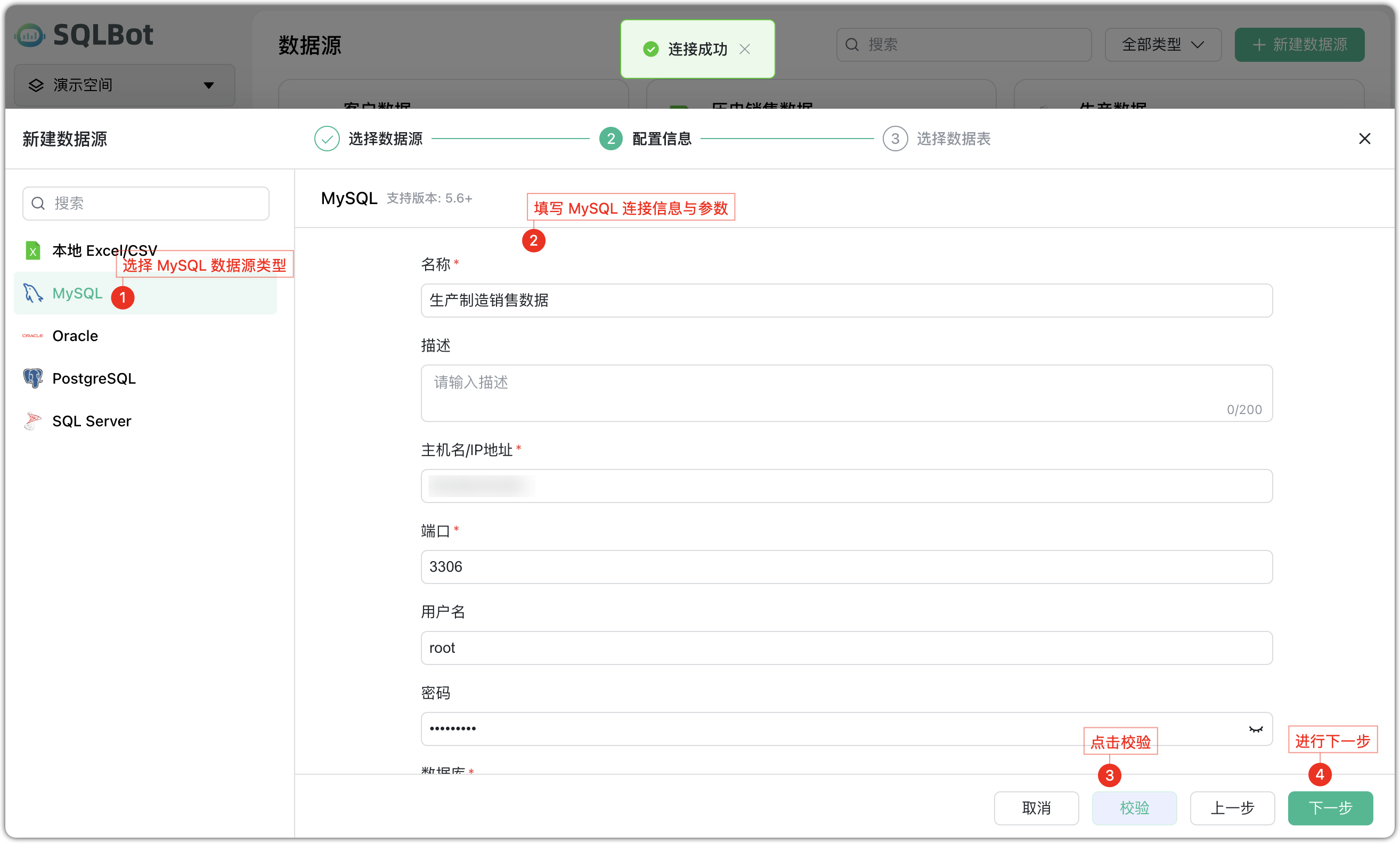
Task: Open the 全部类型 type filter dropdown
Action: pyautogui.click(x=1162, y=44)
